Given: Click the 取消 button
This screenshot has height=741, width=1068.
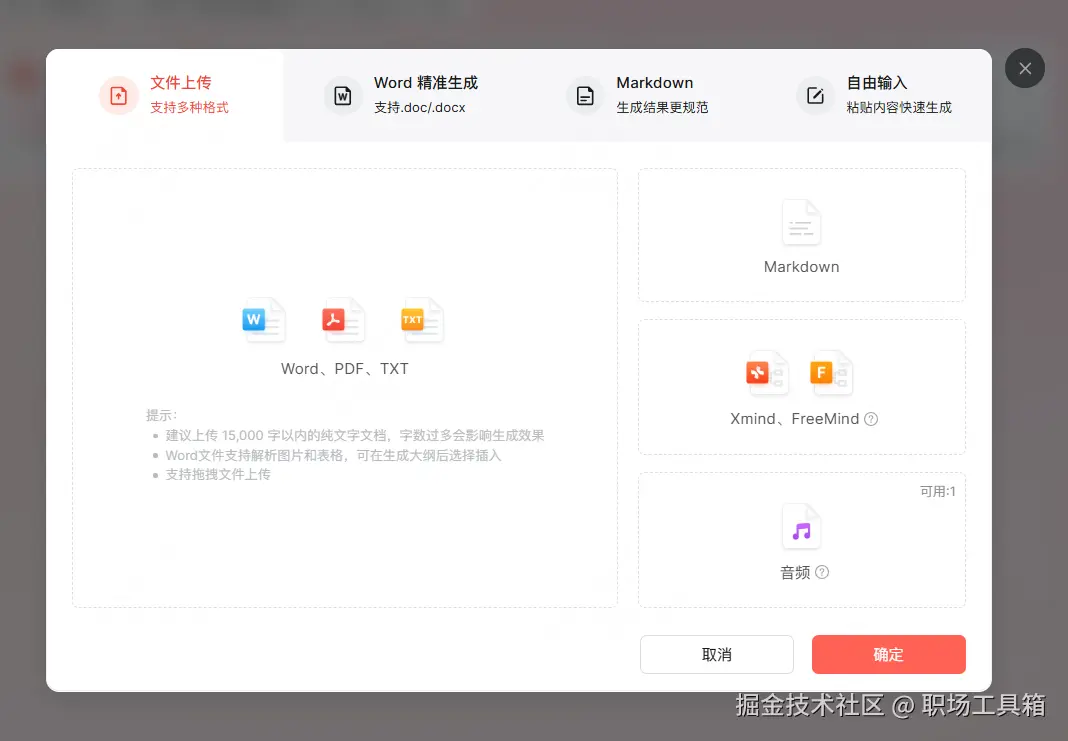Looking at the screenshot, I should [x=717, y=655].
